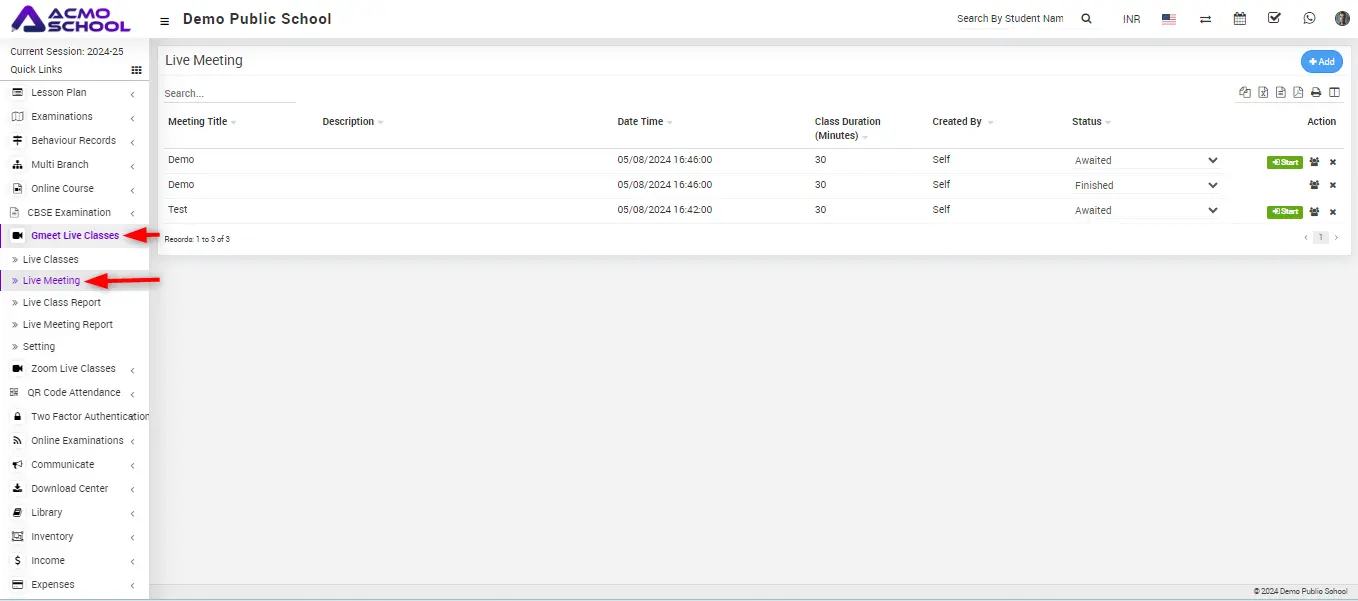This screenshot has height=601, width=1358.
Task: Expand the Examinations sidebar section
Action: tap(62, 117)
